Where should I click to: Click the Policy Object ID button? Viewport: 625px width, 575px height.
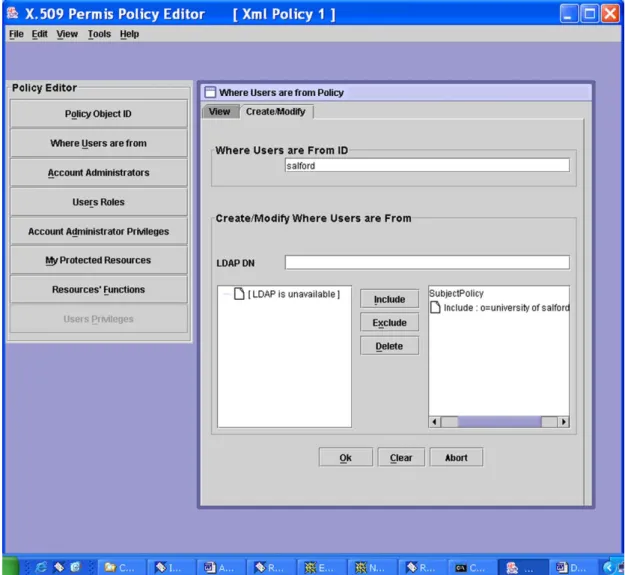pyautogui.click(x=98, y=114)
